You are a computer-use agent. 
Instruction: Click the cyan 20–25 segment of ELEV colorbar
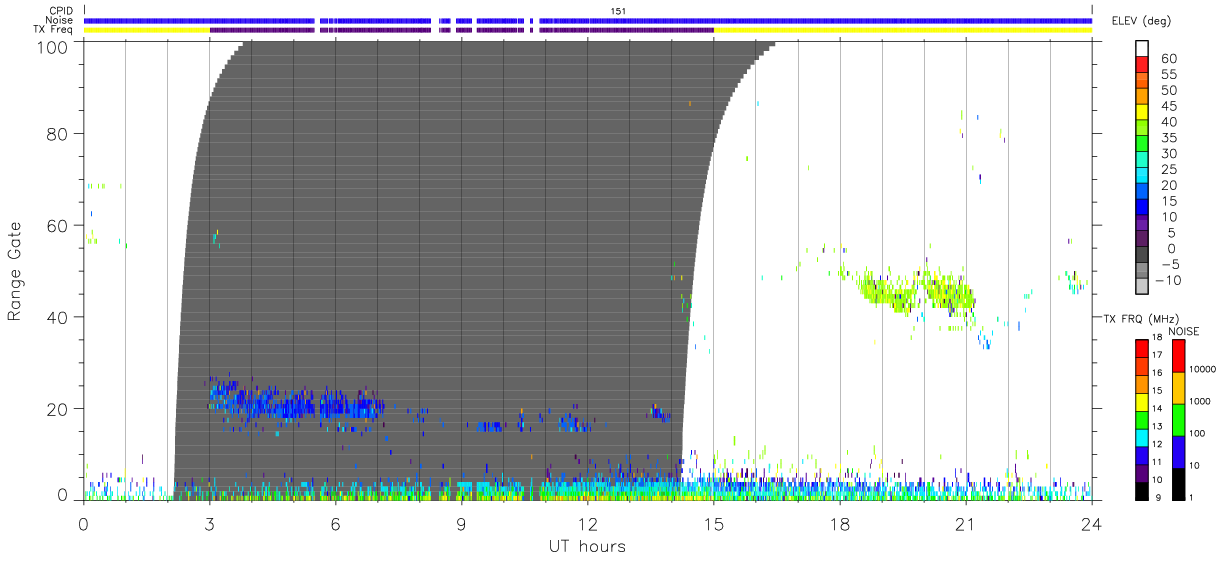(1142, 176)
